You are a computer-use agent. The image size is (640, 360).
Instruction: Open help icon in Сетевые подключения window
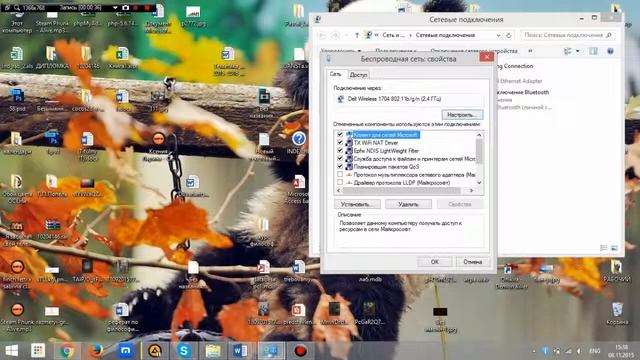(x=610, y=51)
